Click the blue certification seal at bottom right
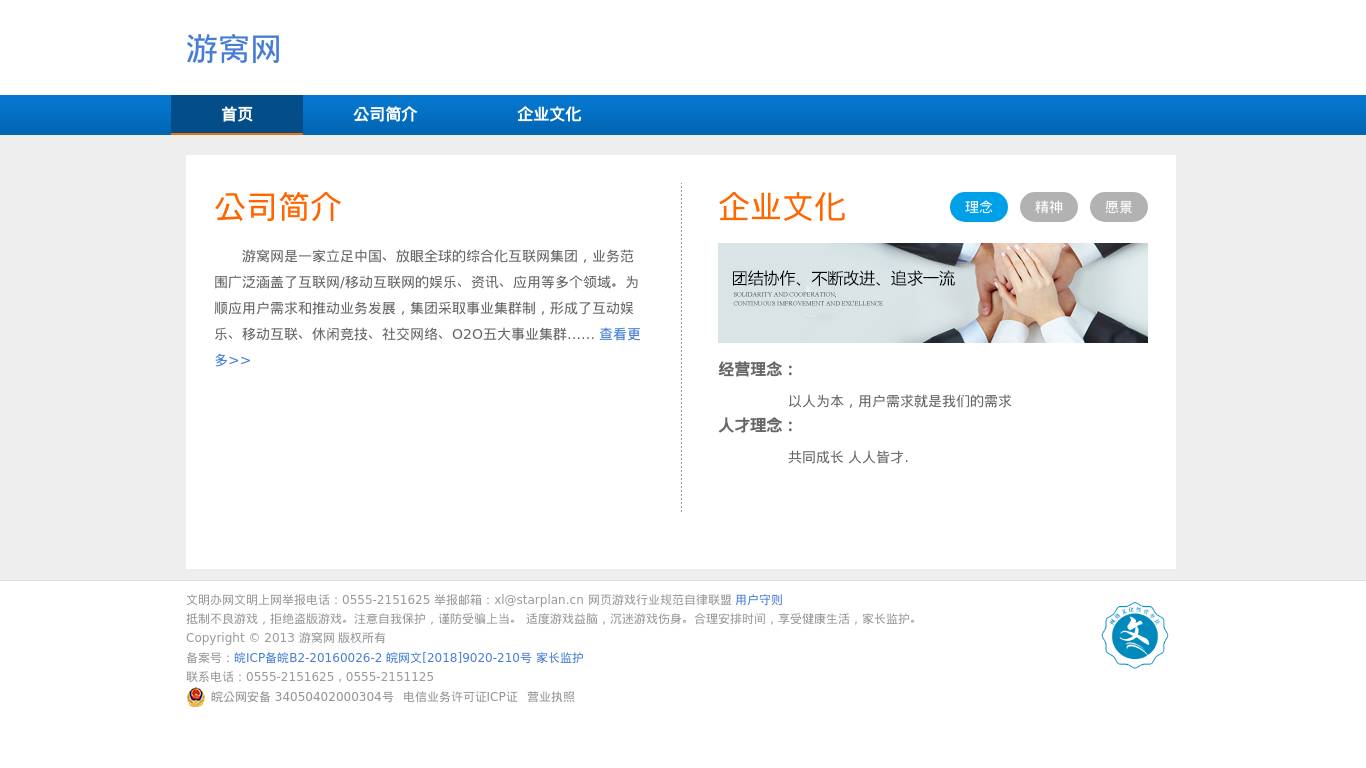 1134,635
